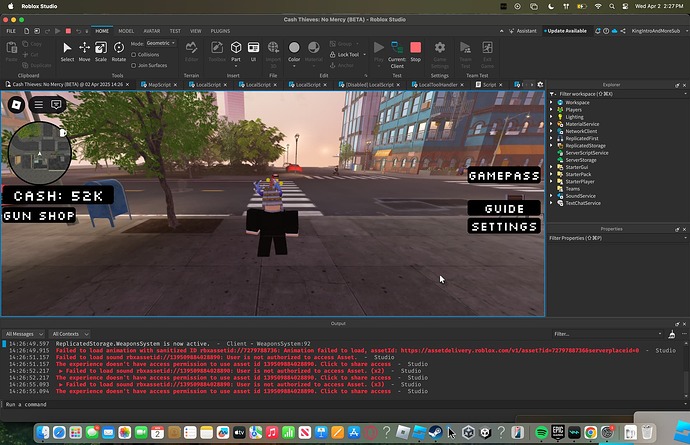Switch to the VIEW ribbon tab
The height and width of the screenshot is (445, 690).
tap(195, 31)
